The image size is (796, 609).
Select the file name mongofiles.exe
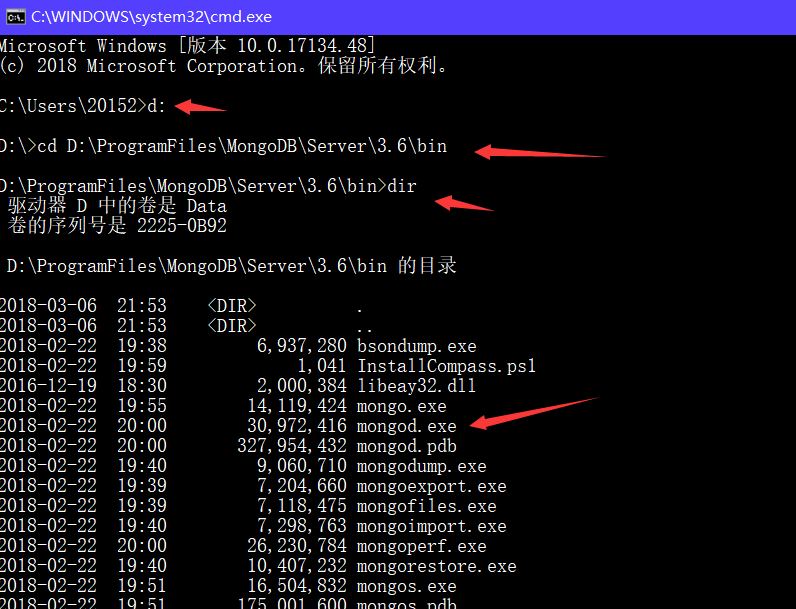(x=426, y=506)
